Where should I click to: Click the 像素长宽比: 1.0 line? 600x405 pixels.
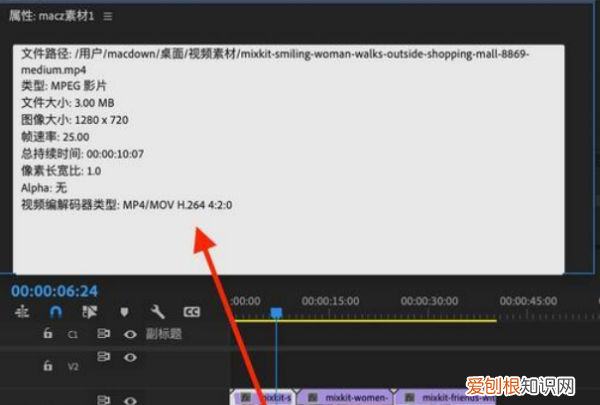tap(61, 171)
